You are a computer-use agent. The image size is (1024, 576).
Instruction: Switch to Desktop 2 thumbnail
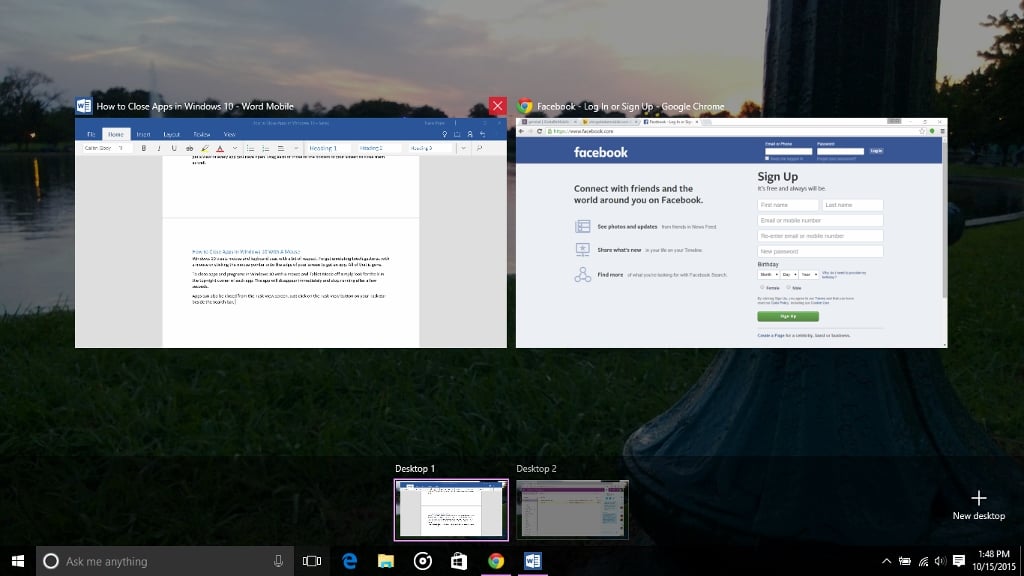tap(572, 509)
